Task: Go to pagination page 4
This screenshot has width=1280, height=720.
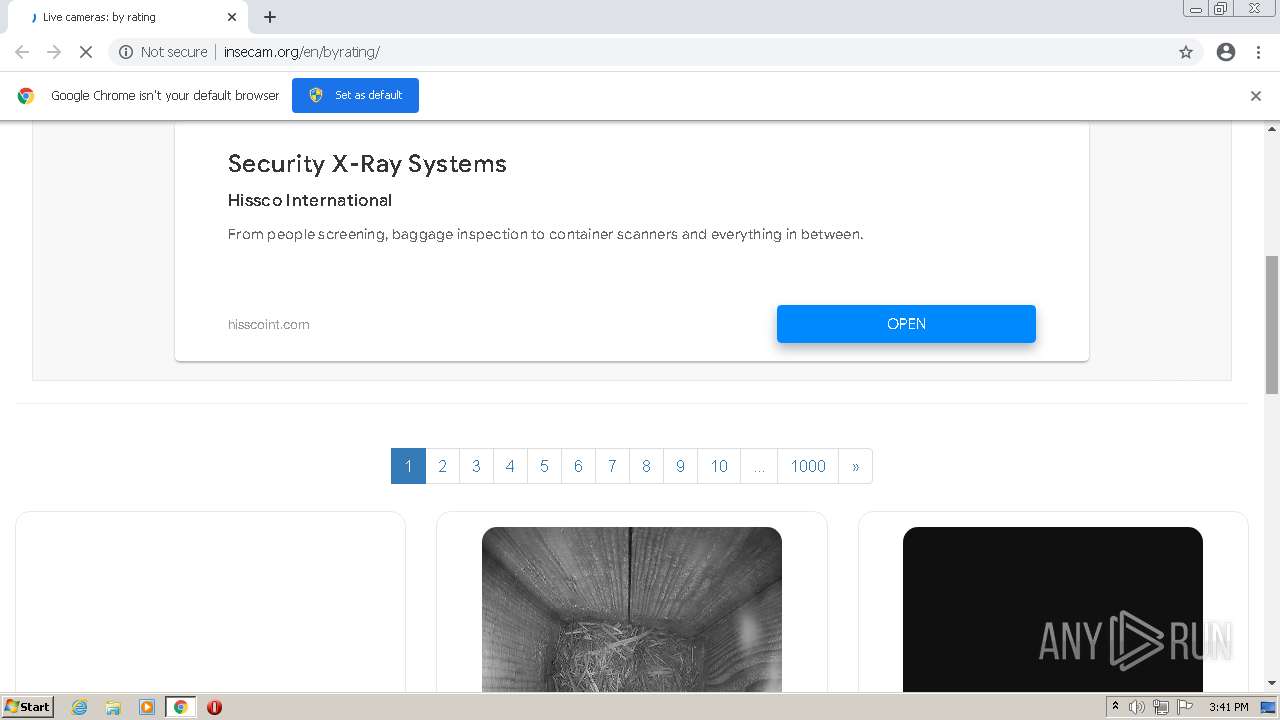Action: (x=510, y=466)
